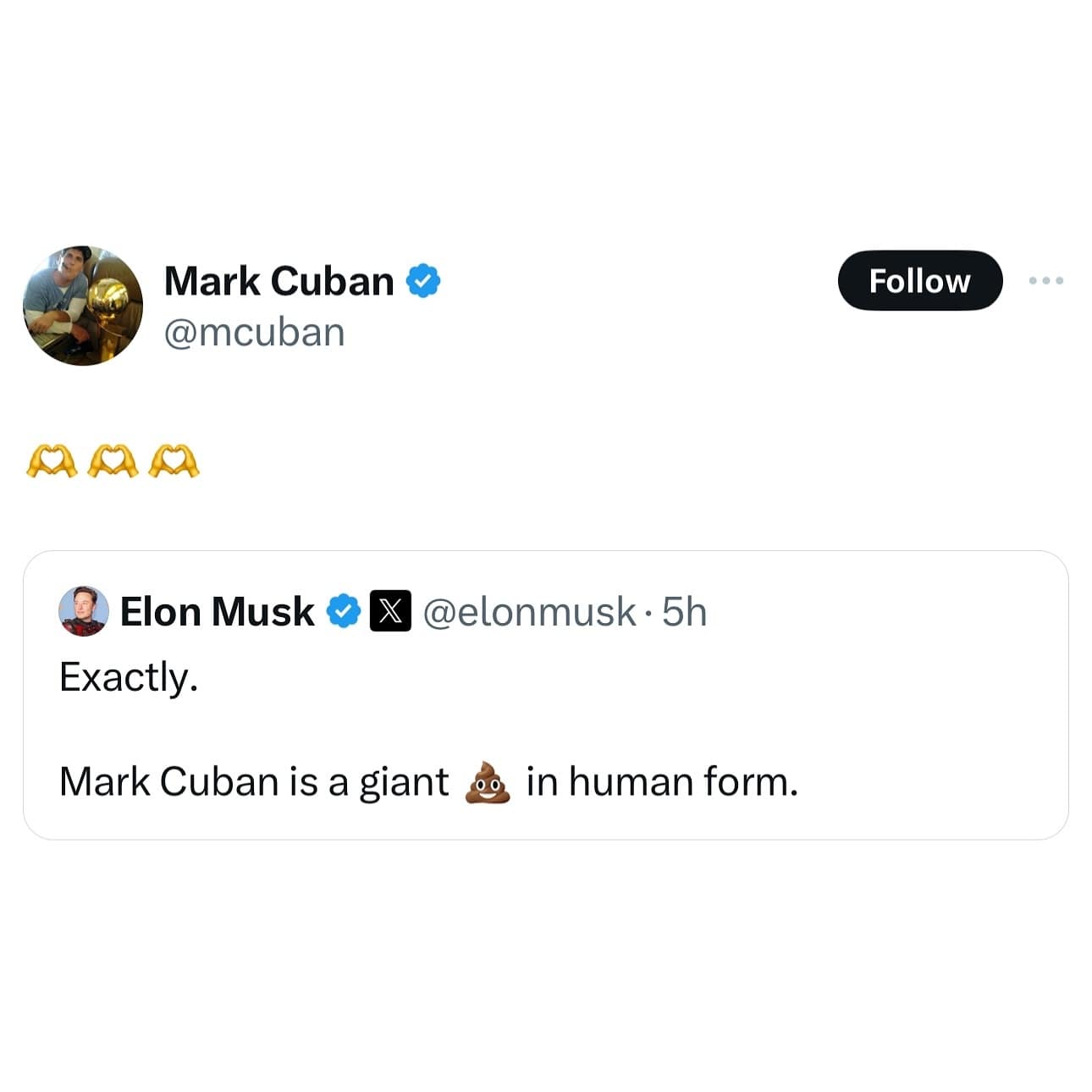Click the last heart hands emoji
Image resolution: width=1092 pixels, height=1092 pixels.
174,462
